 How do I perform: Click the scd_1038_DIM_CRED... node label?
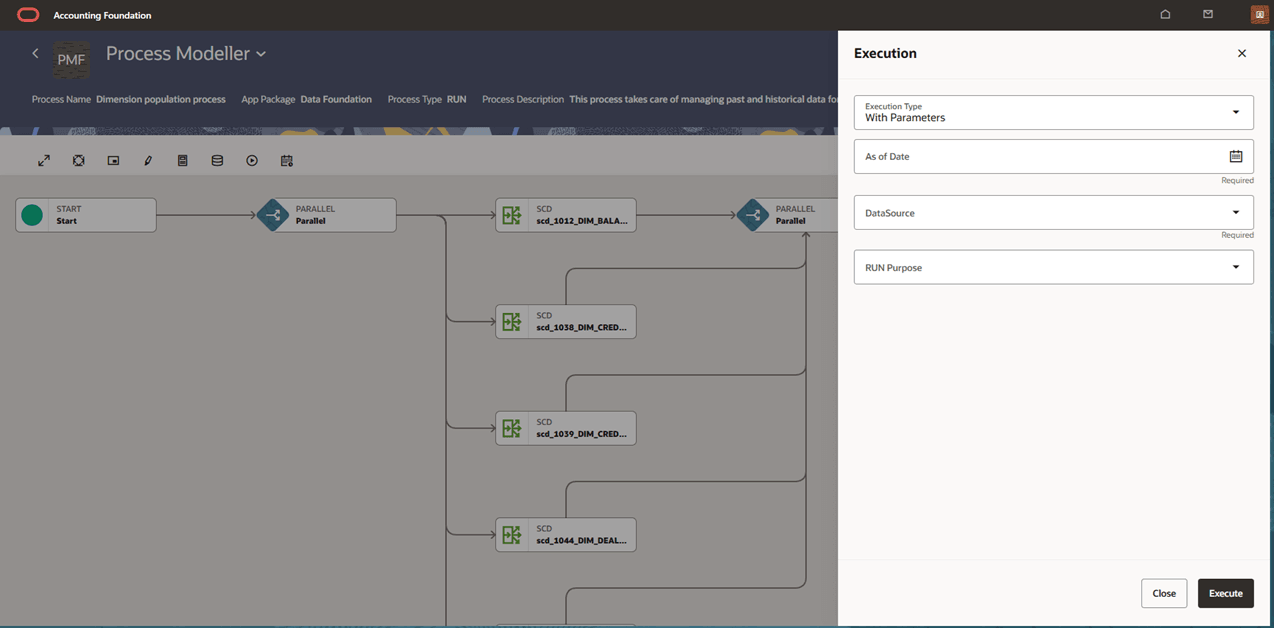point(582,327)
